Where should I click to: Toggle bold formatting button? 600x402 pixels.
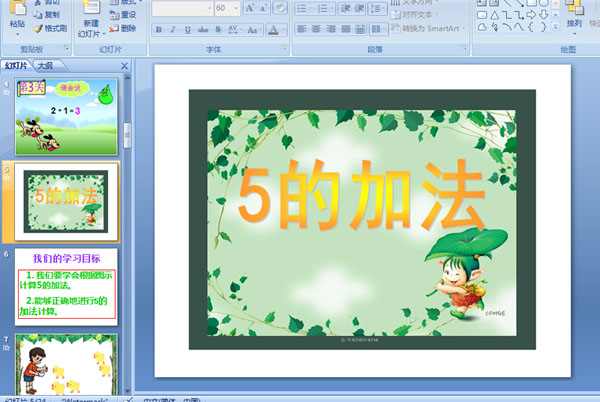[158, 29]
